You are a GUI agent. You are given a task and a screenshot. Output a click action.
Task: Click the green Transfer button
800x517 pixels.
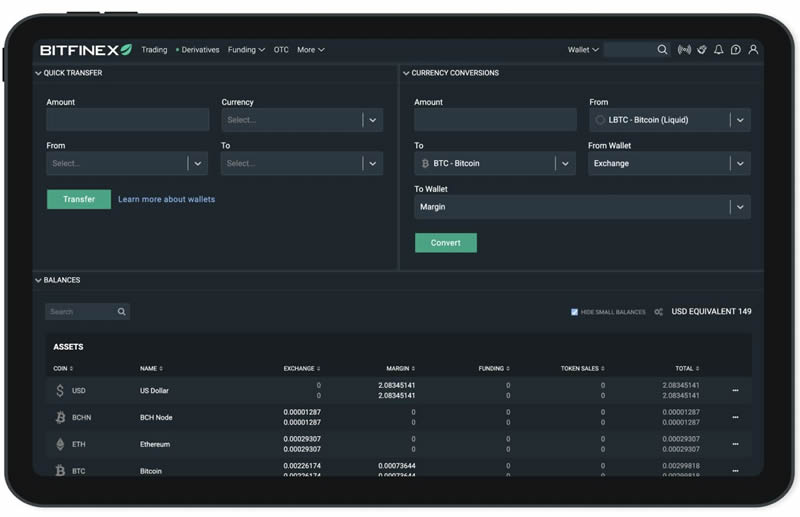click(x=79, y=199)
